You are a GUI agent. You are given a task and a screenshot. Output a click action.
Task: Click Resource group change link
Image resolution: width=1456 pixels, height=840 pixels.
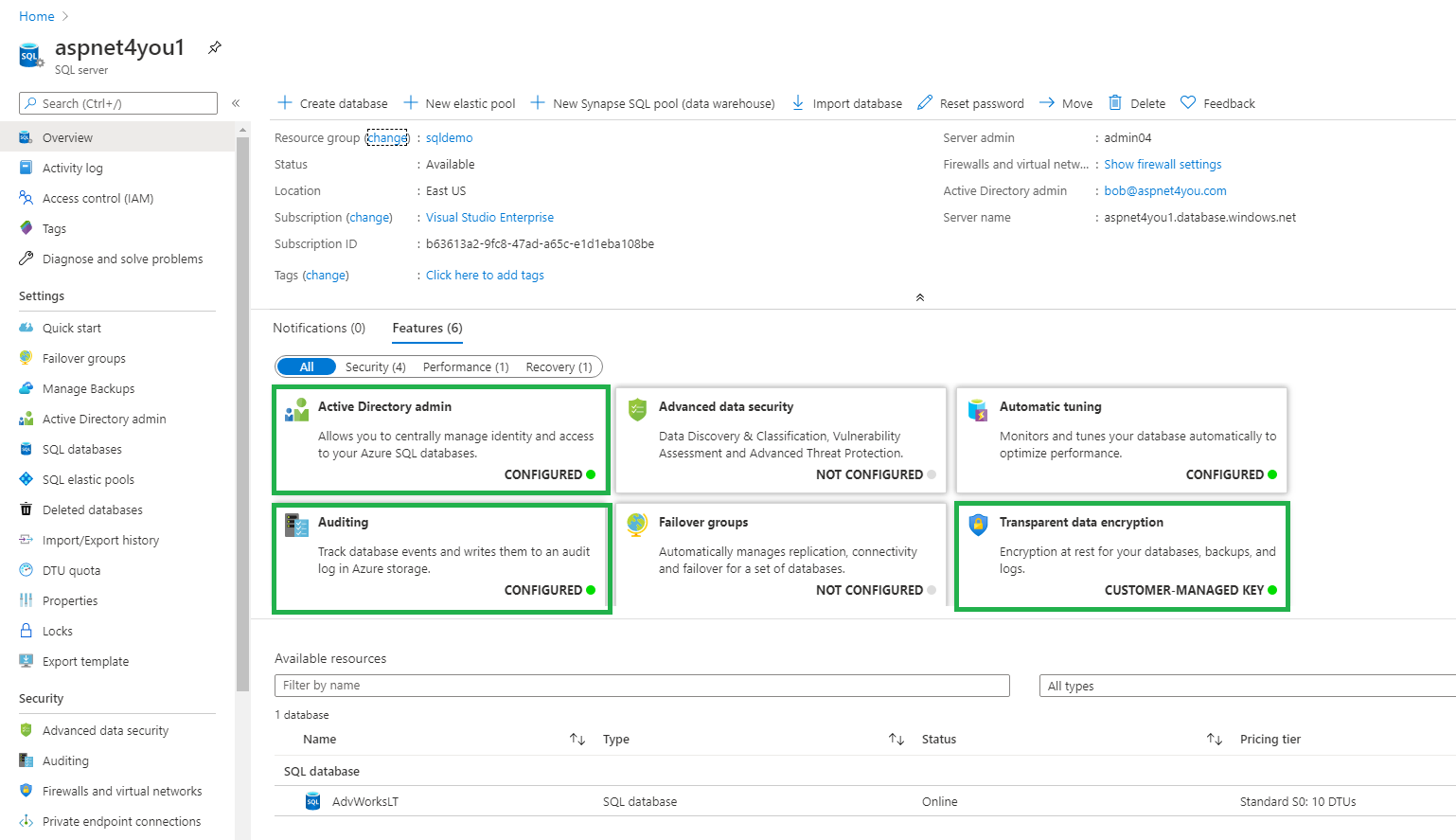click(387, 137)
